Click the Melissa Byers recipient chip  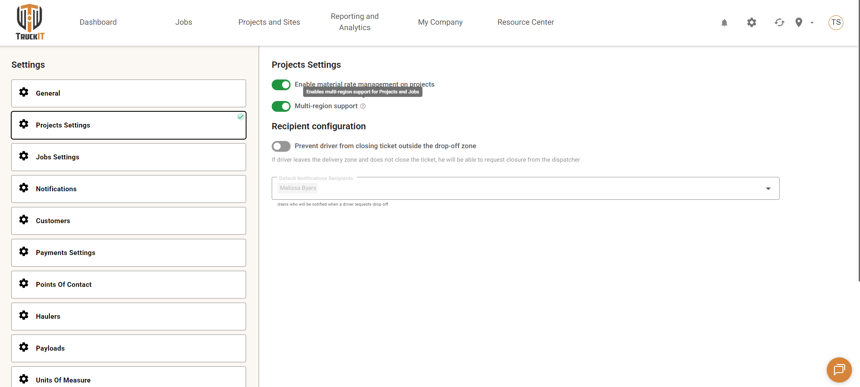(x=298, y=188)
